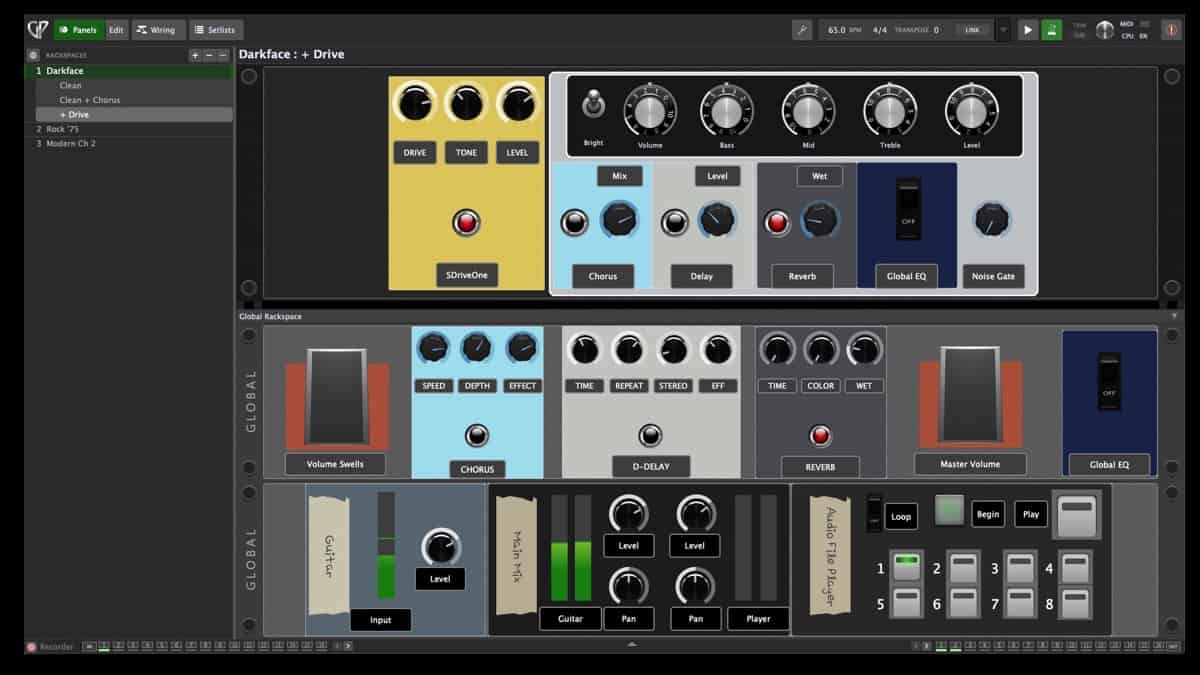Collapse the Global Rackspace panel triangle
The image size is (1200, 675).
tap(1174, 316)
